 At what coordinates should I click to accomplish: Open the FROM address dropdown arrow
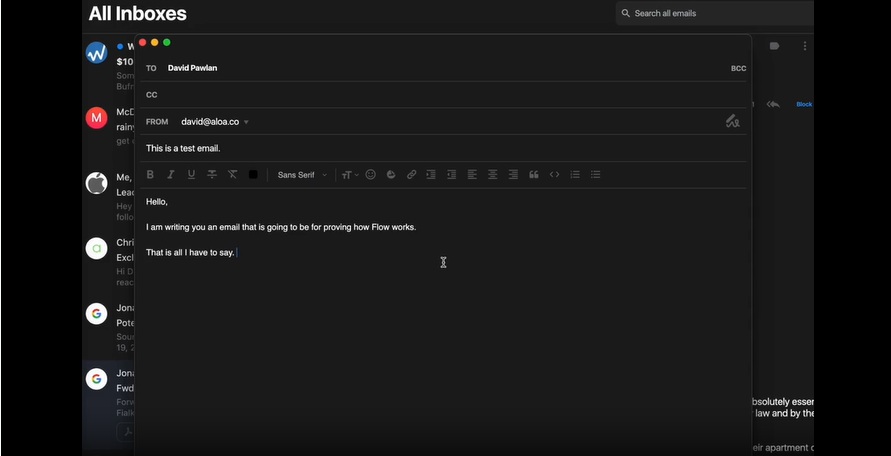246,122
